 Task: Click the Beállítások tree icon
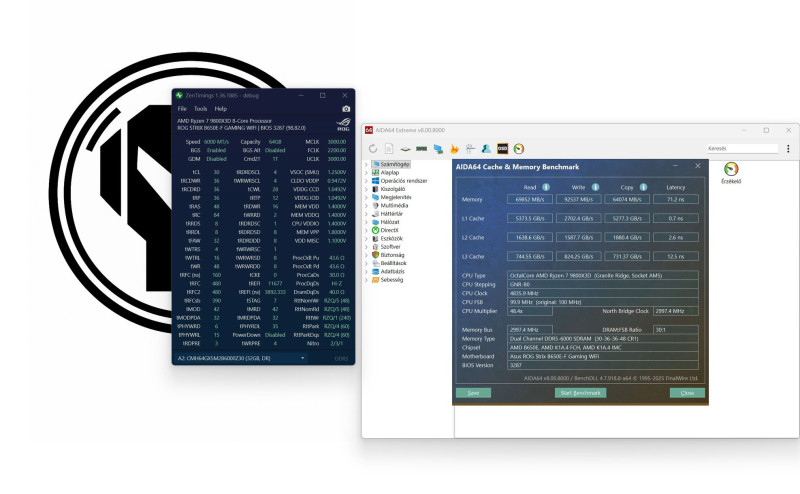376,263
